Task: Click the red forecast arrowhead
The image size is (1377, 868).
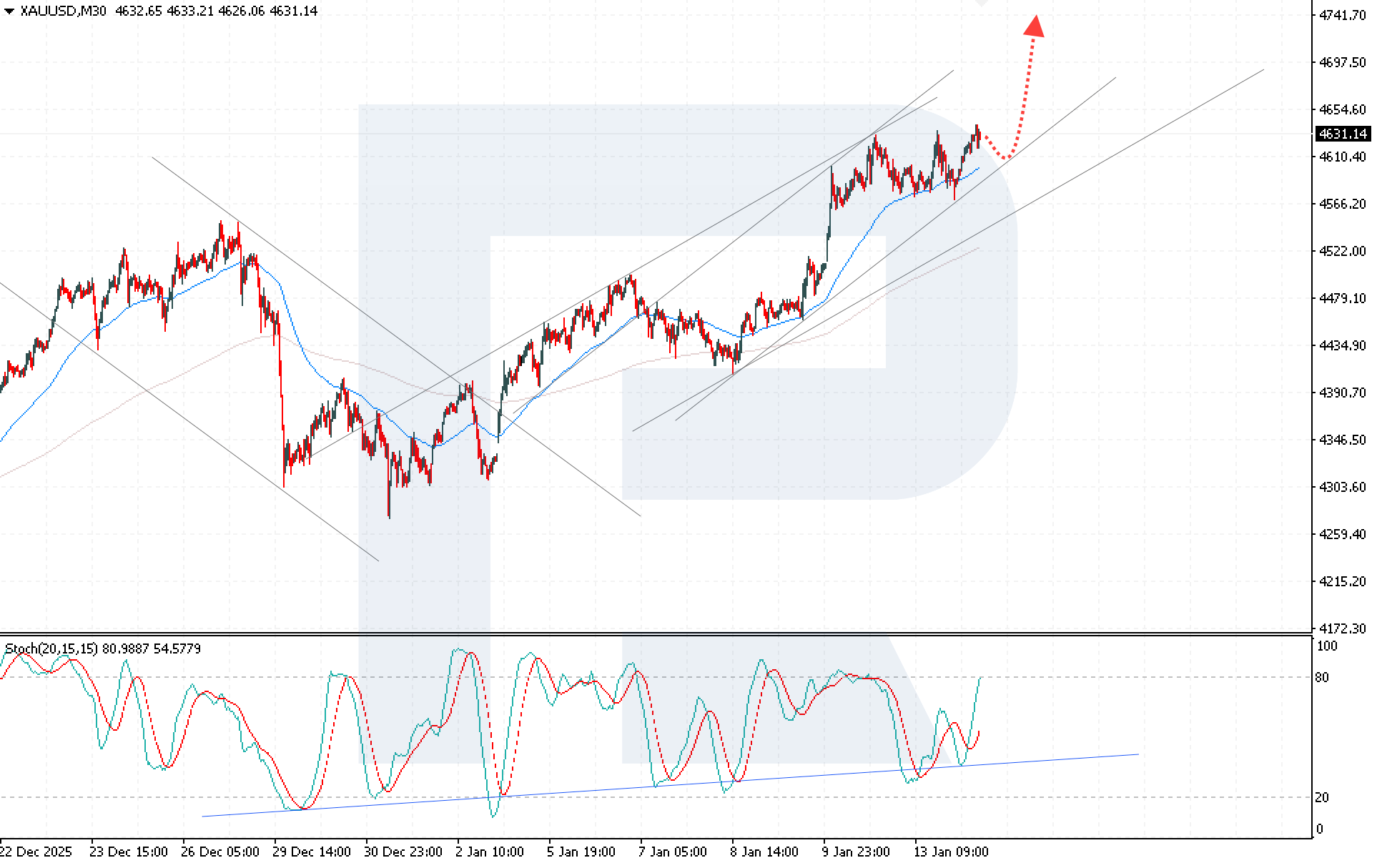Action: tap(1034, 26)
